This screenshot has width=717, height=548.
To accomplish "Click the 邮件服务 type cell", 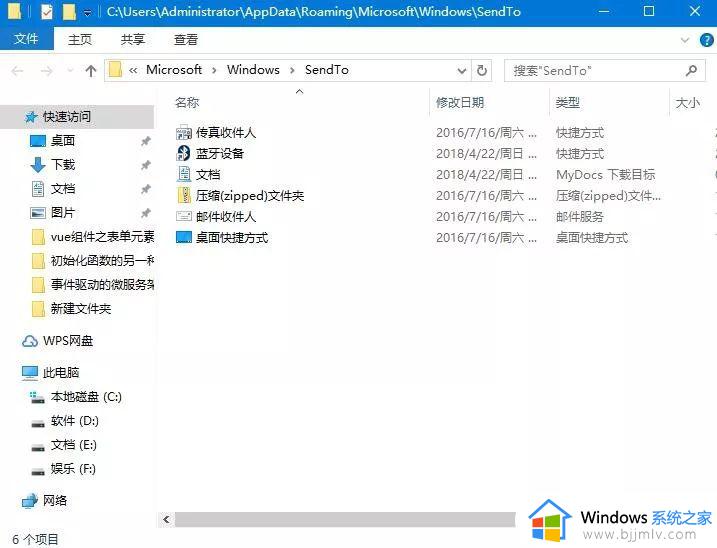I will (580, 216).
